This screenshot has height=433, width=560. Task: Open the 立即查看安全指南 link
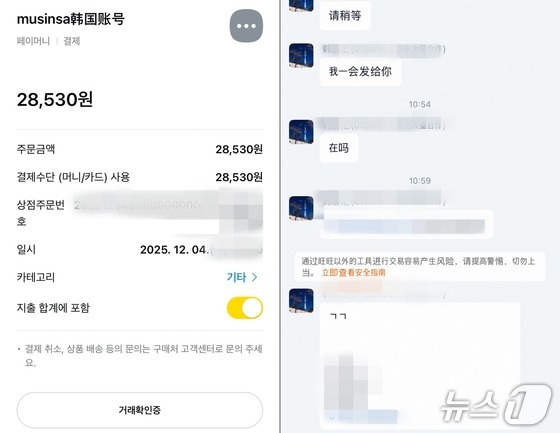coord(354,273)
